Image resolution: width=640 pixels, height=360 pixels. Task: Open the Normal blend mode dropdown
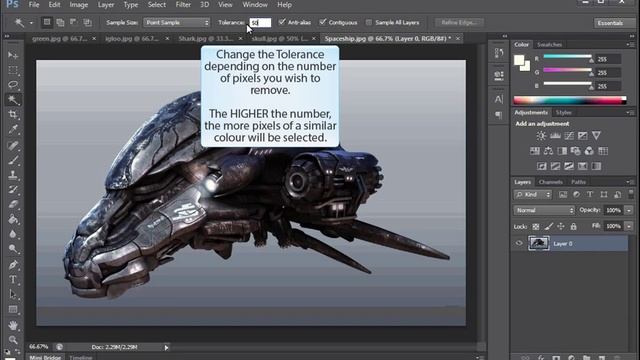click(x=544, y=210)
